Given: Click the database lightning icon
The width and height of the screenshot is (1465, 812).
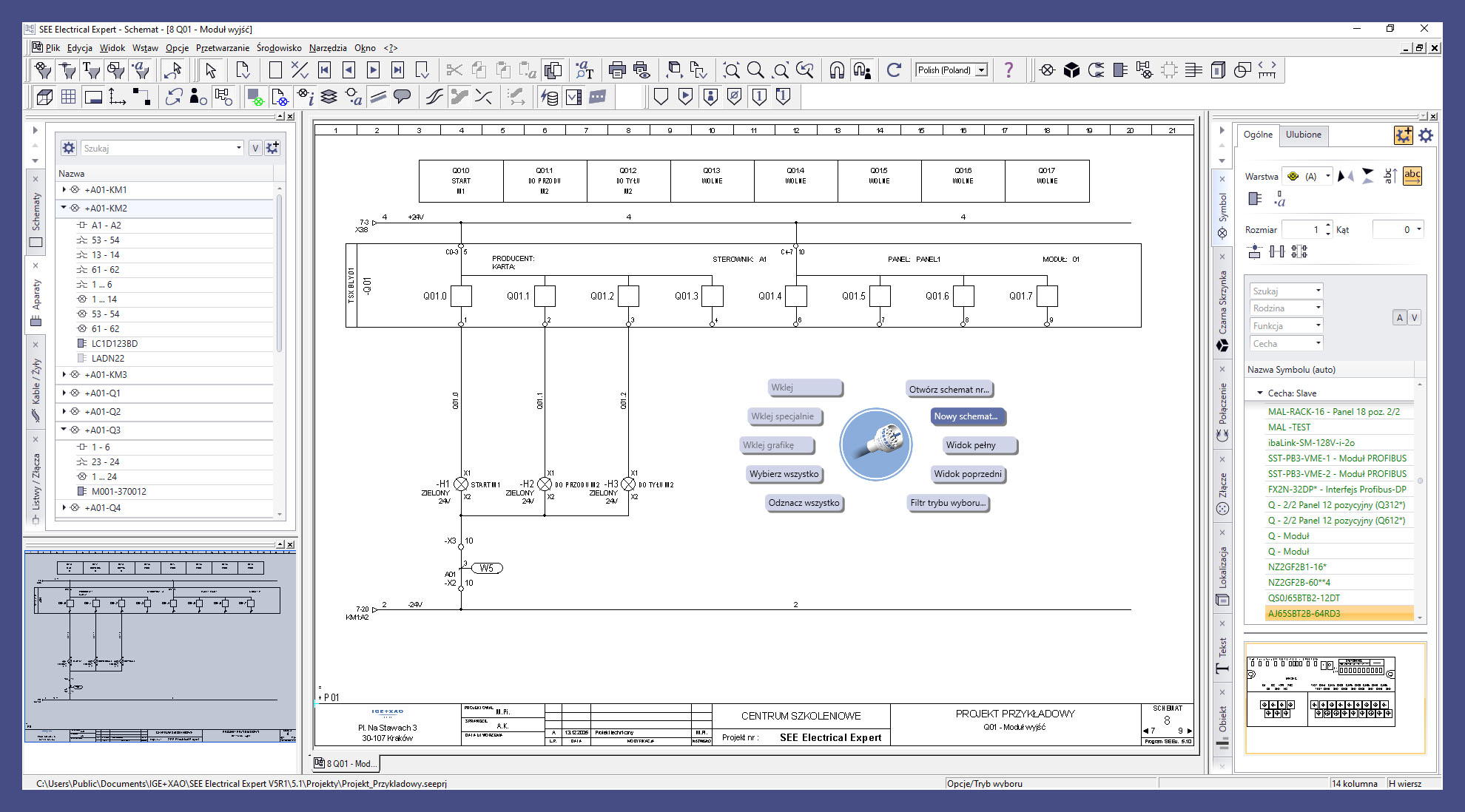Looking at the screenshot, I should click(549, 97).
